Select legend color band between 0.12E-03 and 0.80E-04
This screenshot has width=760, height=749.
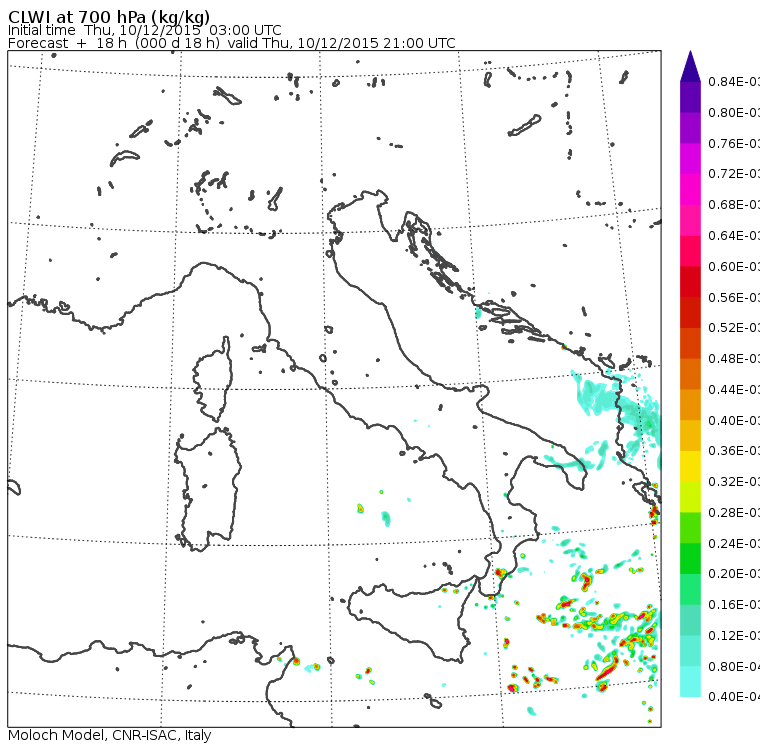690,651
